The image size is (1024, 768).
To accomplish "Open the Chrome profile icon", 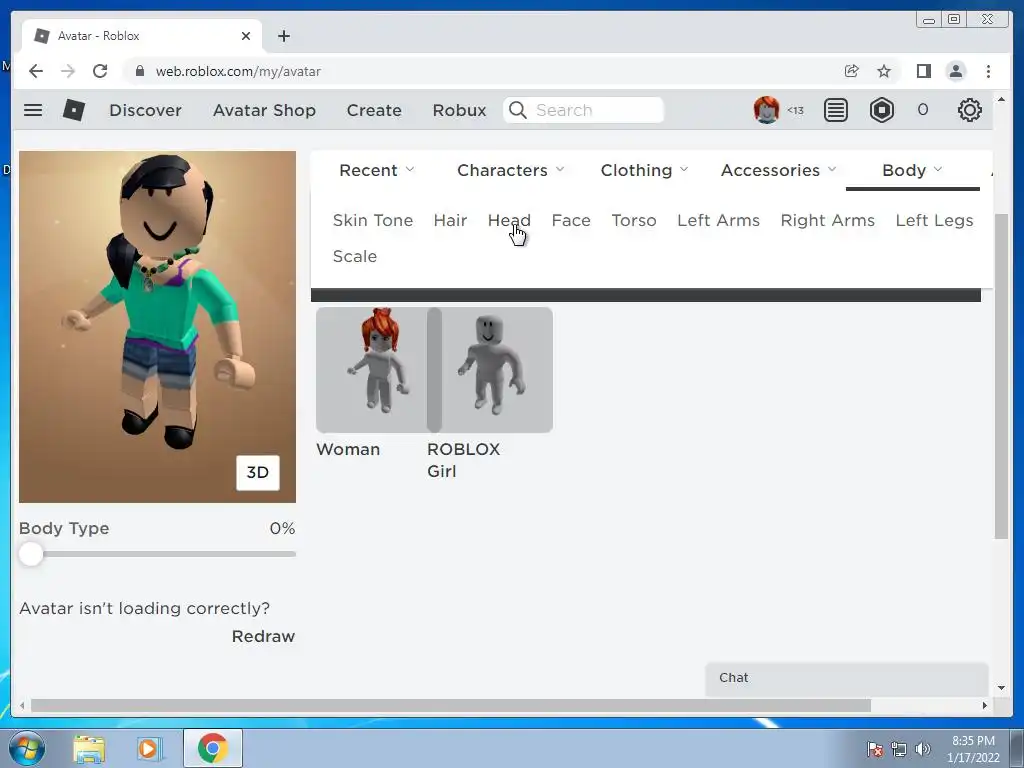I will pyautogui.click(x=955, y=71).
